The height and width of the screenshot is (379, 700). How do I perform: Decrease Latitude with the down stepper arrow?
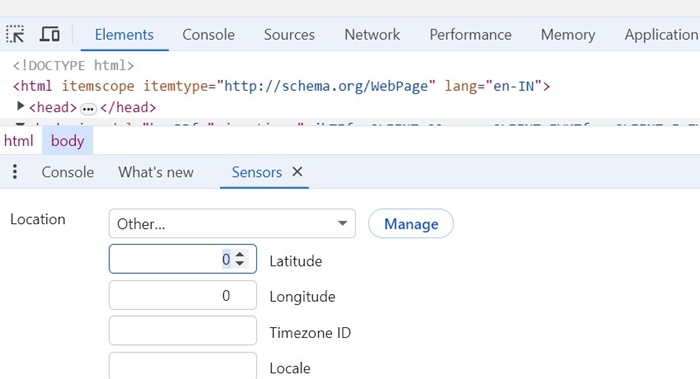click(x=240, y=263)
